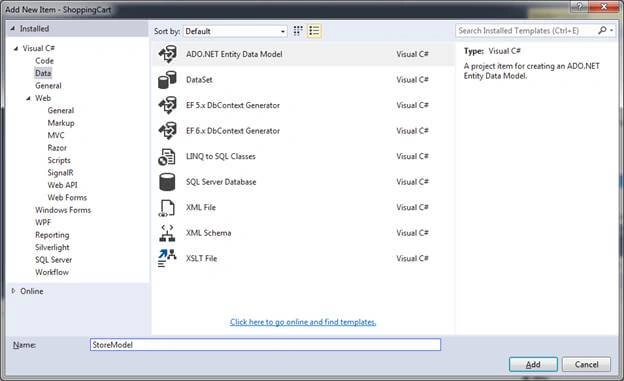Switch to small icons list view

click(x=314, y=31)
